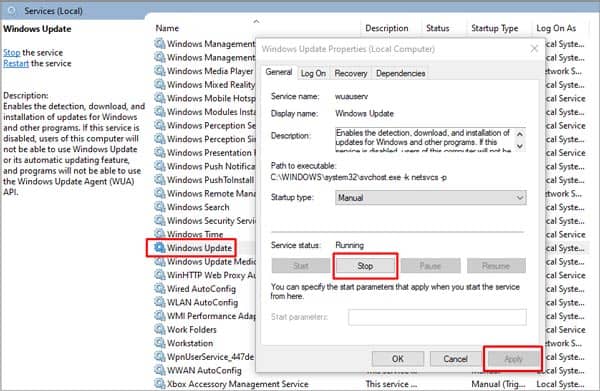Click the wuauserv service name text
Image resolution: width=600 pixels, height=391 pixels.
351,96
